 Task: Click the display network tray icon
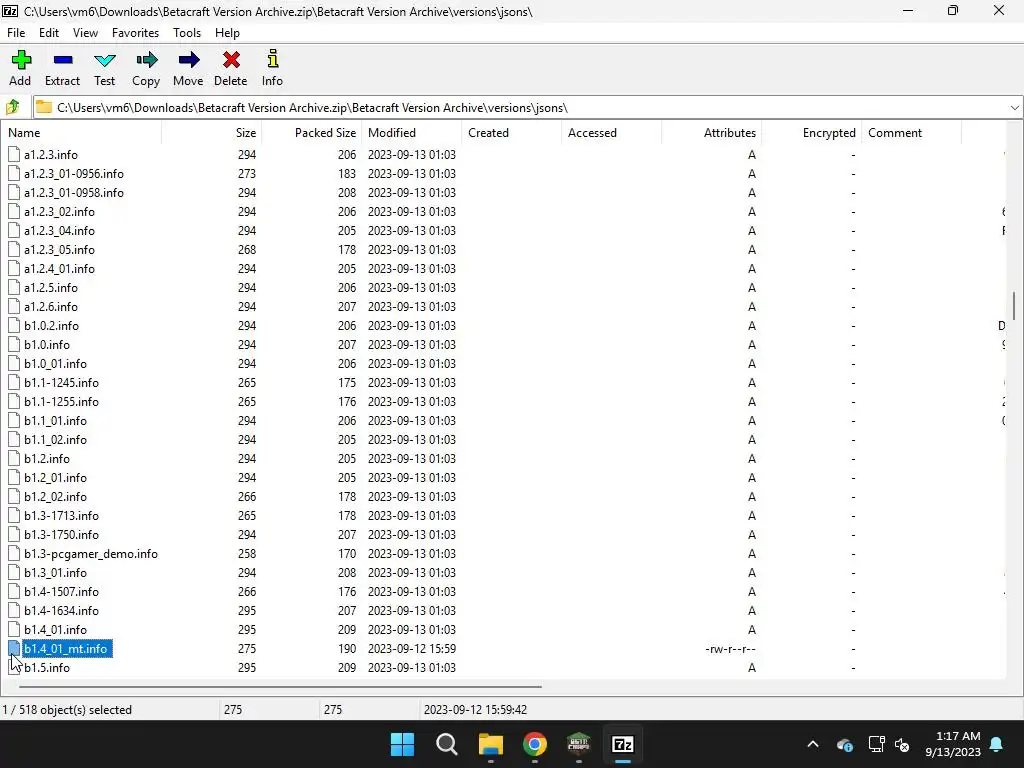pos(876,744)
